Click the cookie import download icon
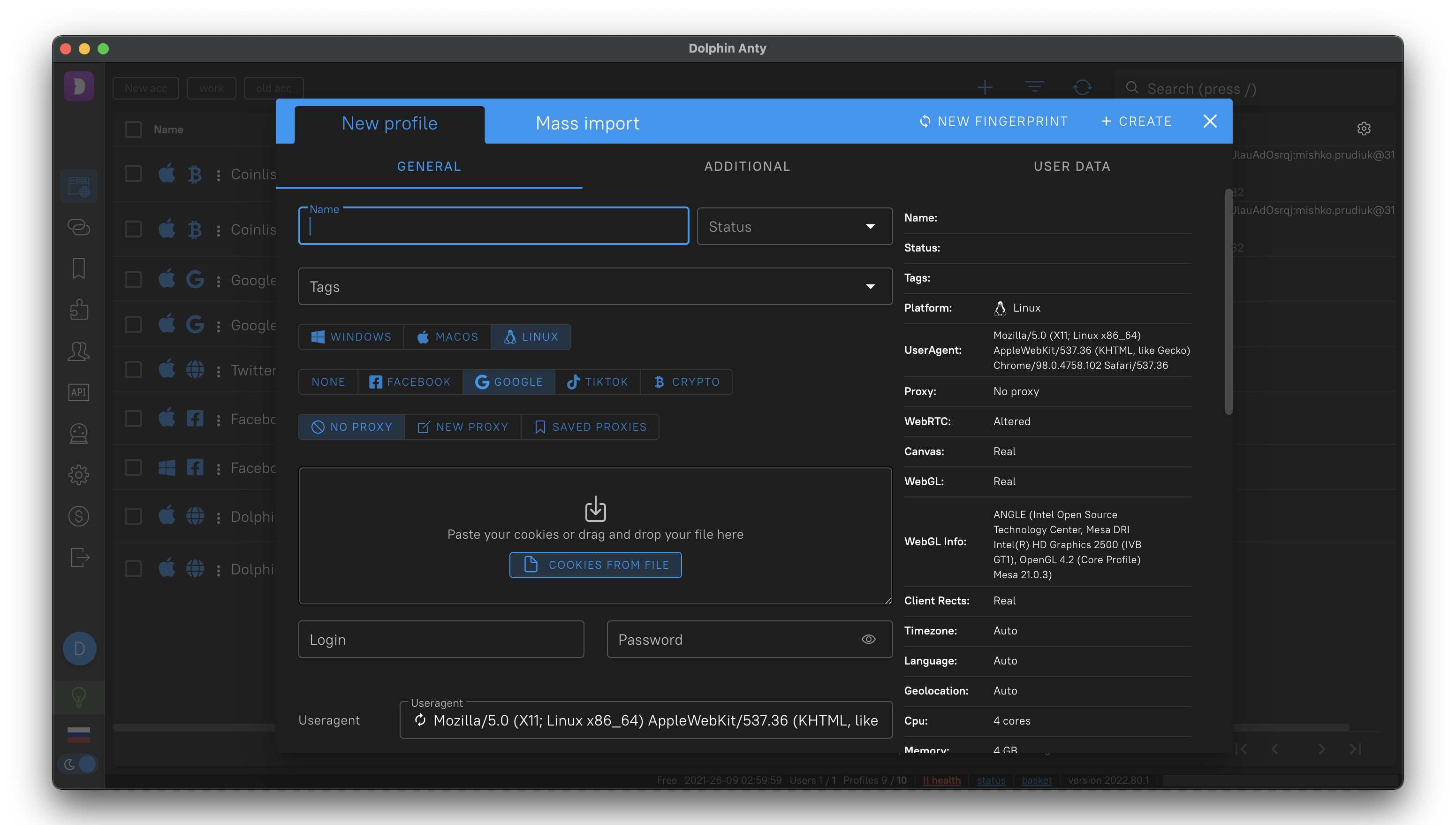The width and height of the screenshot is (1456, 825). coord(595,509)
